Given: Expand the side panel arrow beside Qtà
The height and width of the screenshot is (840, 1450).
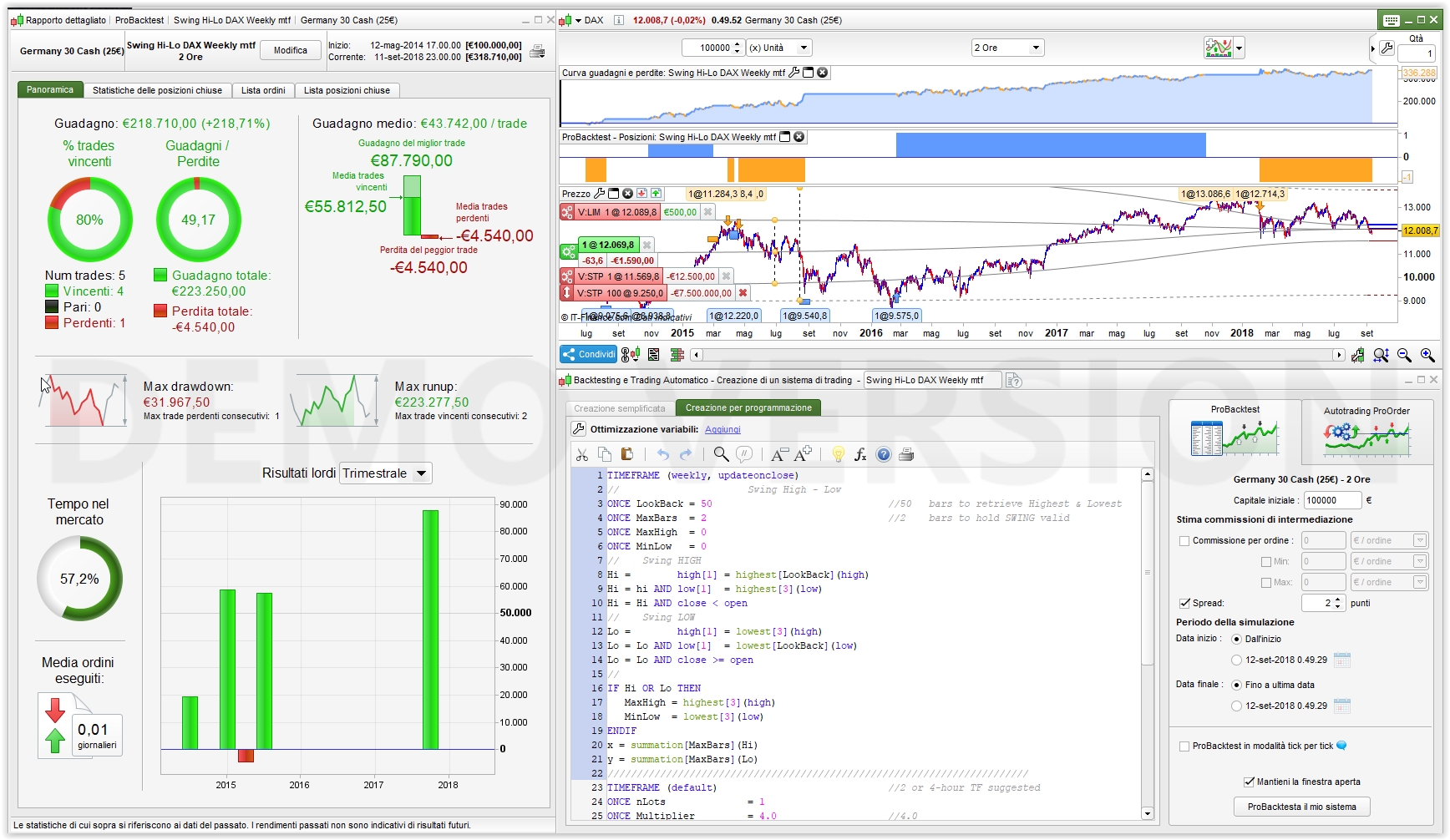Looking at the screenshot, I should point(1372,49).
